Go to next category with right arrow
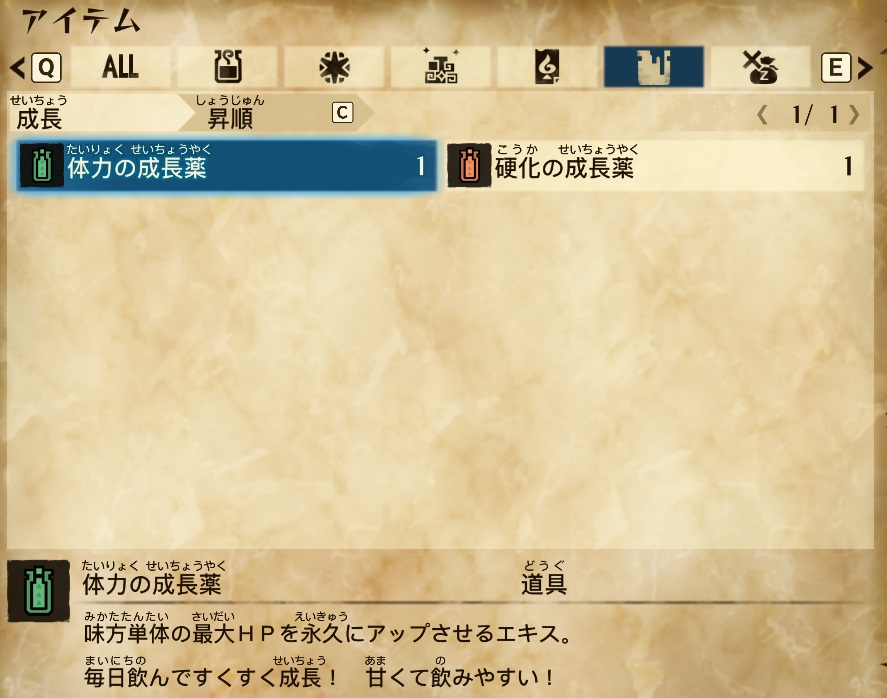887x698 pixels. (x=865, y=68)
